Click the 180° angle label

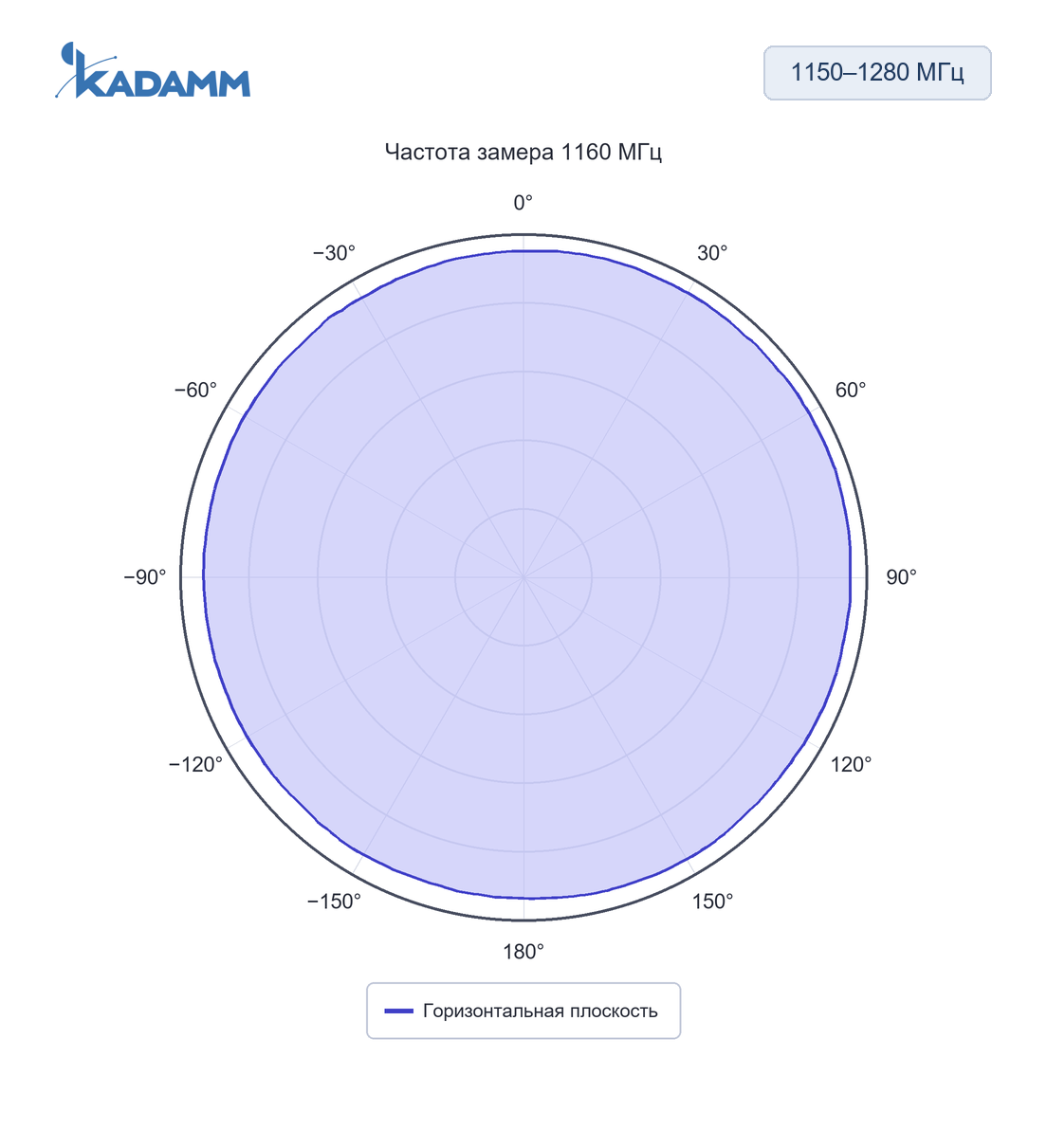tap(523, 952)
